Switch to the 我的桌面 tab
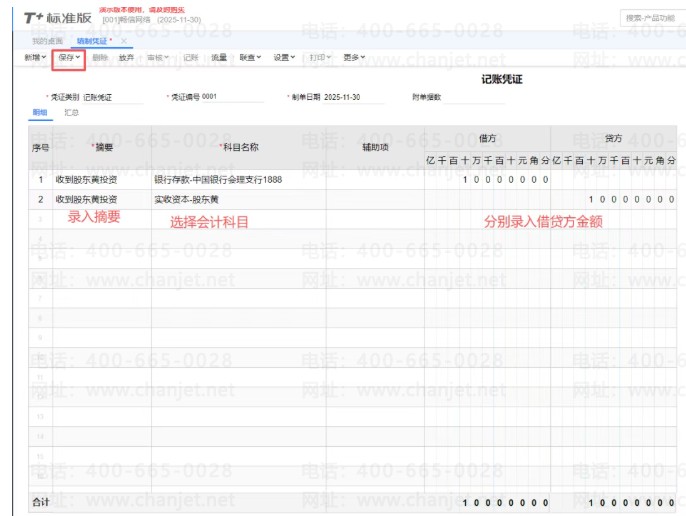686x516 pixels. pos(47,41)
